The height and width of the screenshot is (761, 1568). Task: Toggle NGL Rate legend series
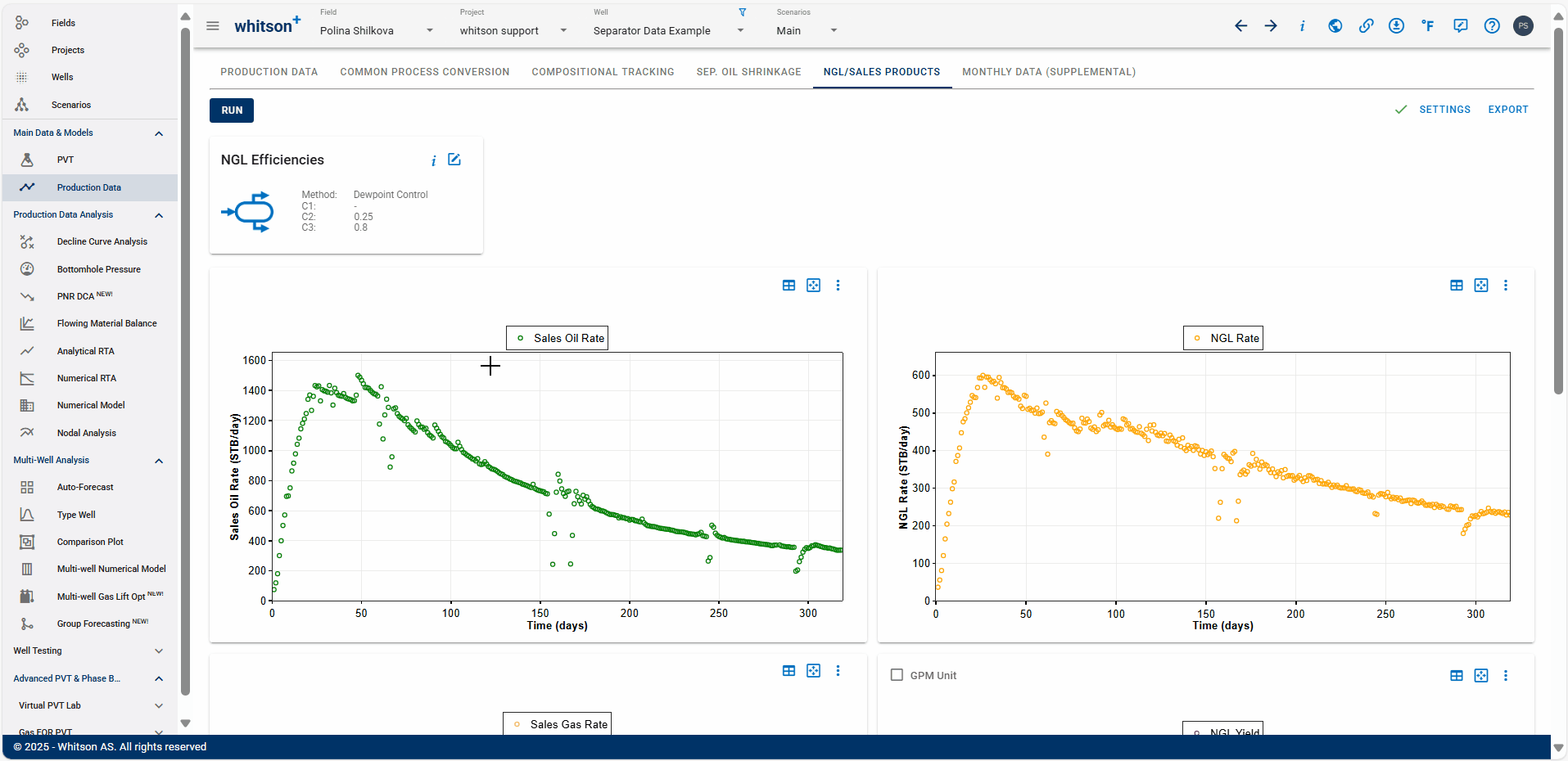1222,338
